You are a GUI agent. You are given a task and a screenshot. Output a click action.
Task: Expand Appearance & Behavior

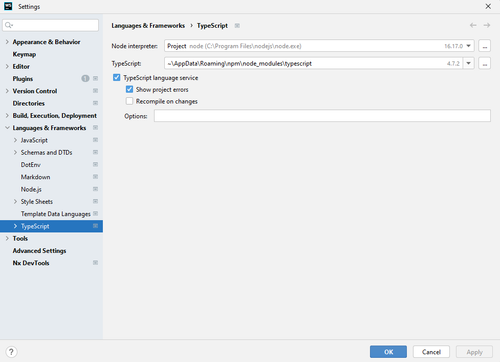(7, 42)
